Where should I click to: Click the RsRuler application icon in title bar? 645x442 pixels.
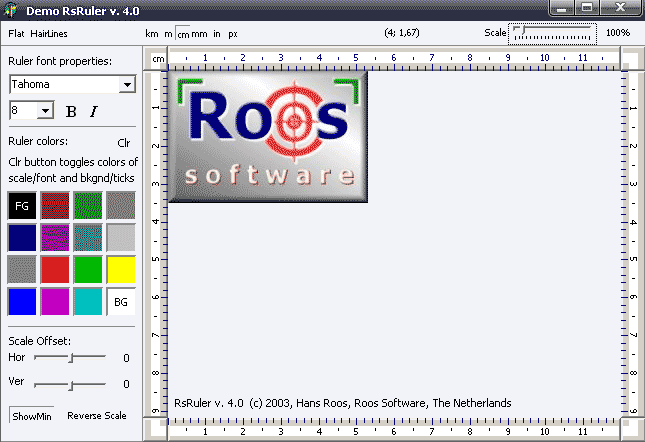[11, 10]
